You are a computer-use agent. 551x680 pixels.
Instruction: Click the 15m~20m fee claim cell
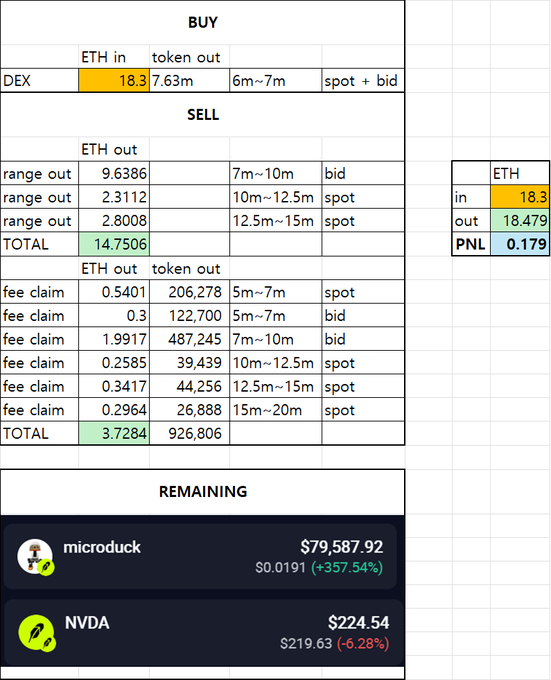(x=276, y=410)
